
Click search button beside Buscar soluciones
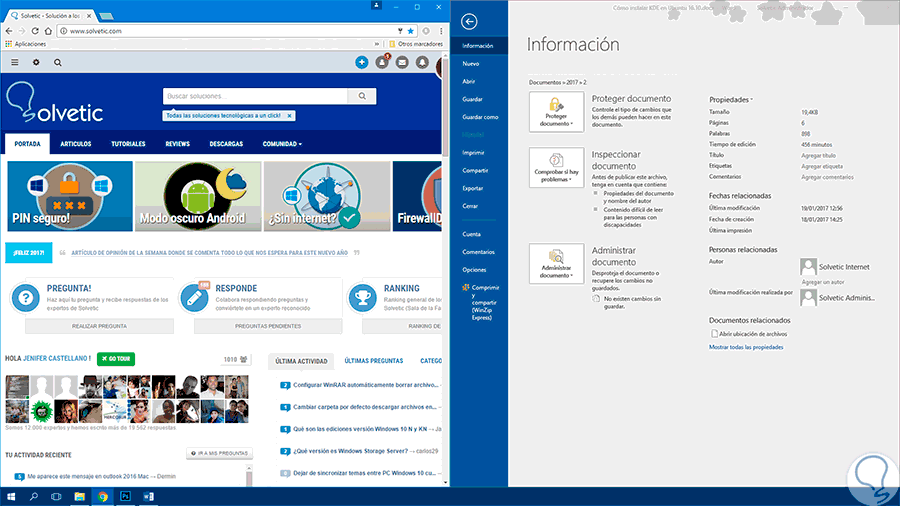click(362, 96)
